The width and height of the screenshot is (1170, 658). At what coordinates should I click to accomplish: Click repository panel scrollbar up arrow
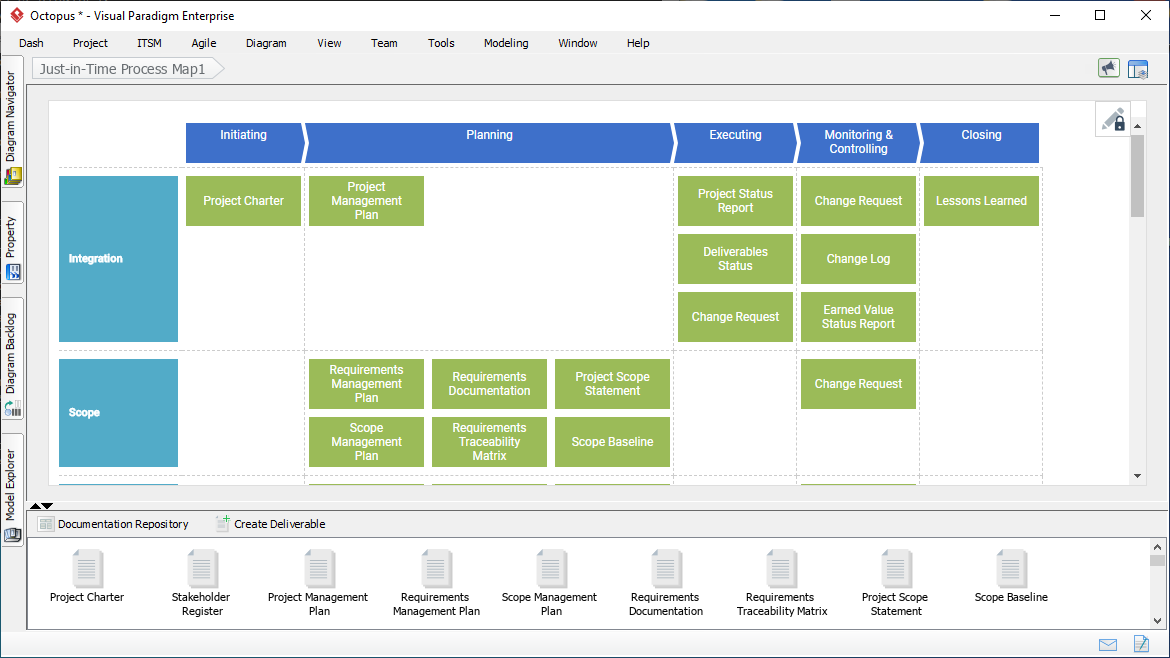point(1157,547)
